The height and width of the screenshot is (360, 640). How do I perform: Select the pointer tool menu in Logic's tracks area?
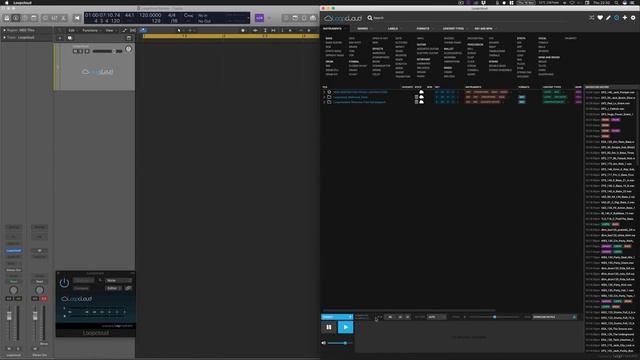(x=180, y=30)
